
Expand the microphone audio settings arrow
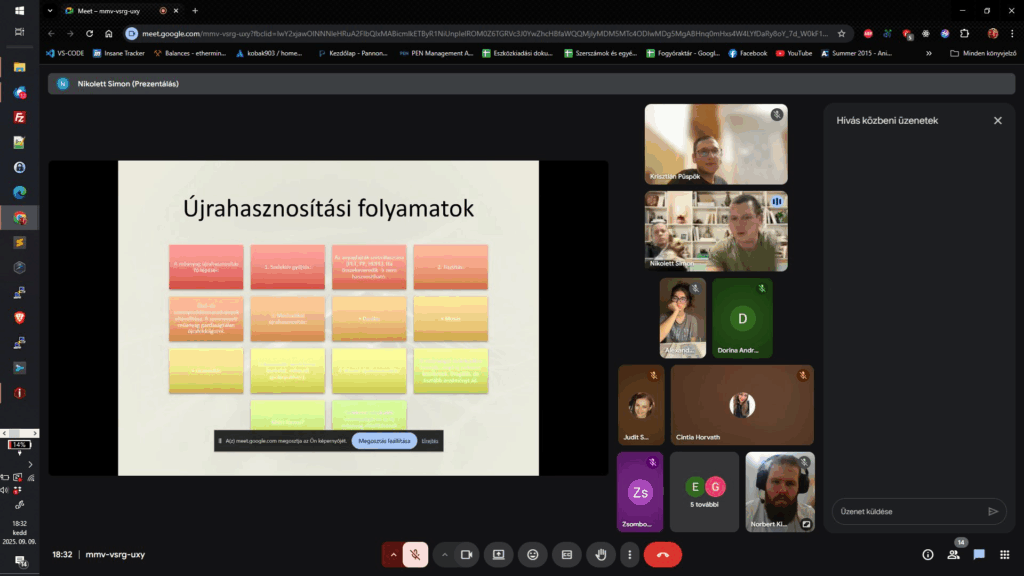coord(392,554)
